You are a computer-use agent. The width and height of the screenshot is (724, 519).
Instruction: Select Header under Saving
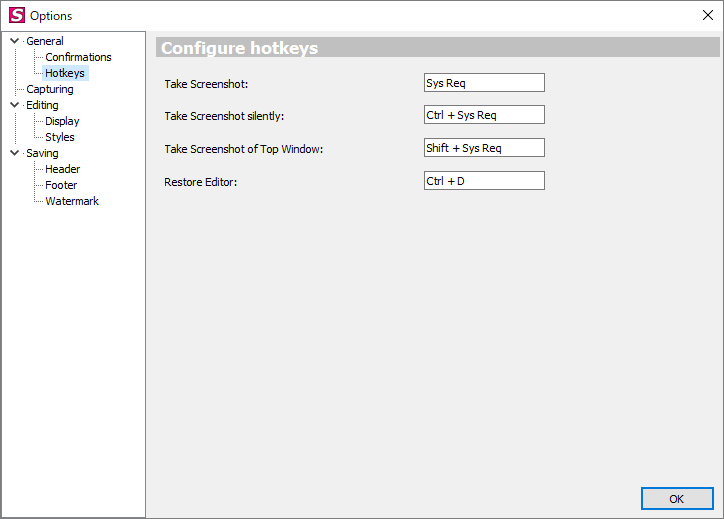(62, 169)
